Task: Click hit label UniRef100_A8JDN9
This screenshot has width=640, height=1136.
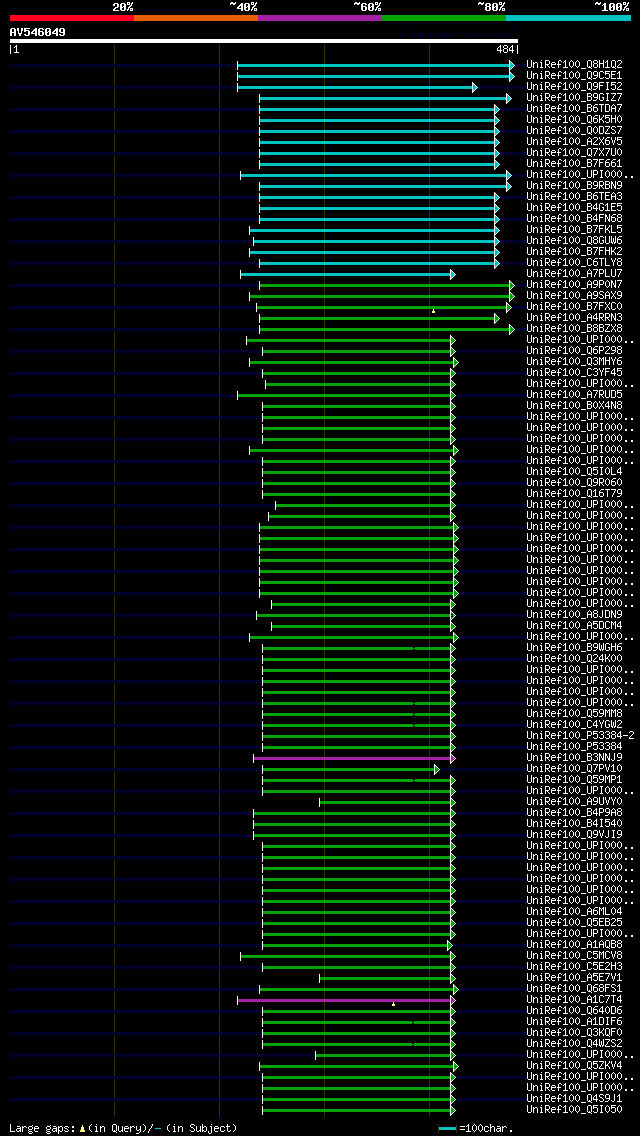Action: (x=574, y=615)
